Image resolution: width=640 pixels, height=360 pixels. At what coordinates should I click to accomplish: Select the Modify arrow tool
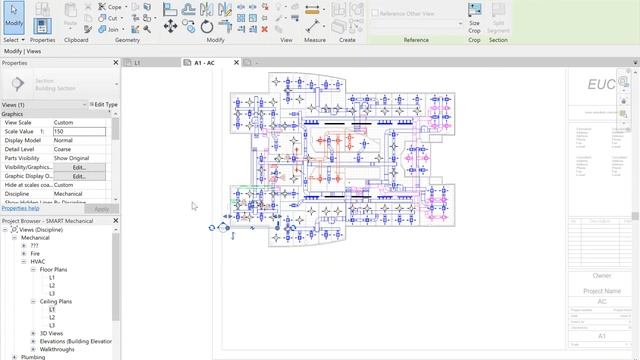click(x=14, y=18)
